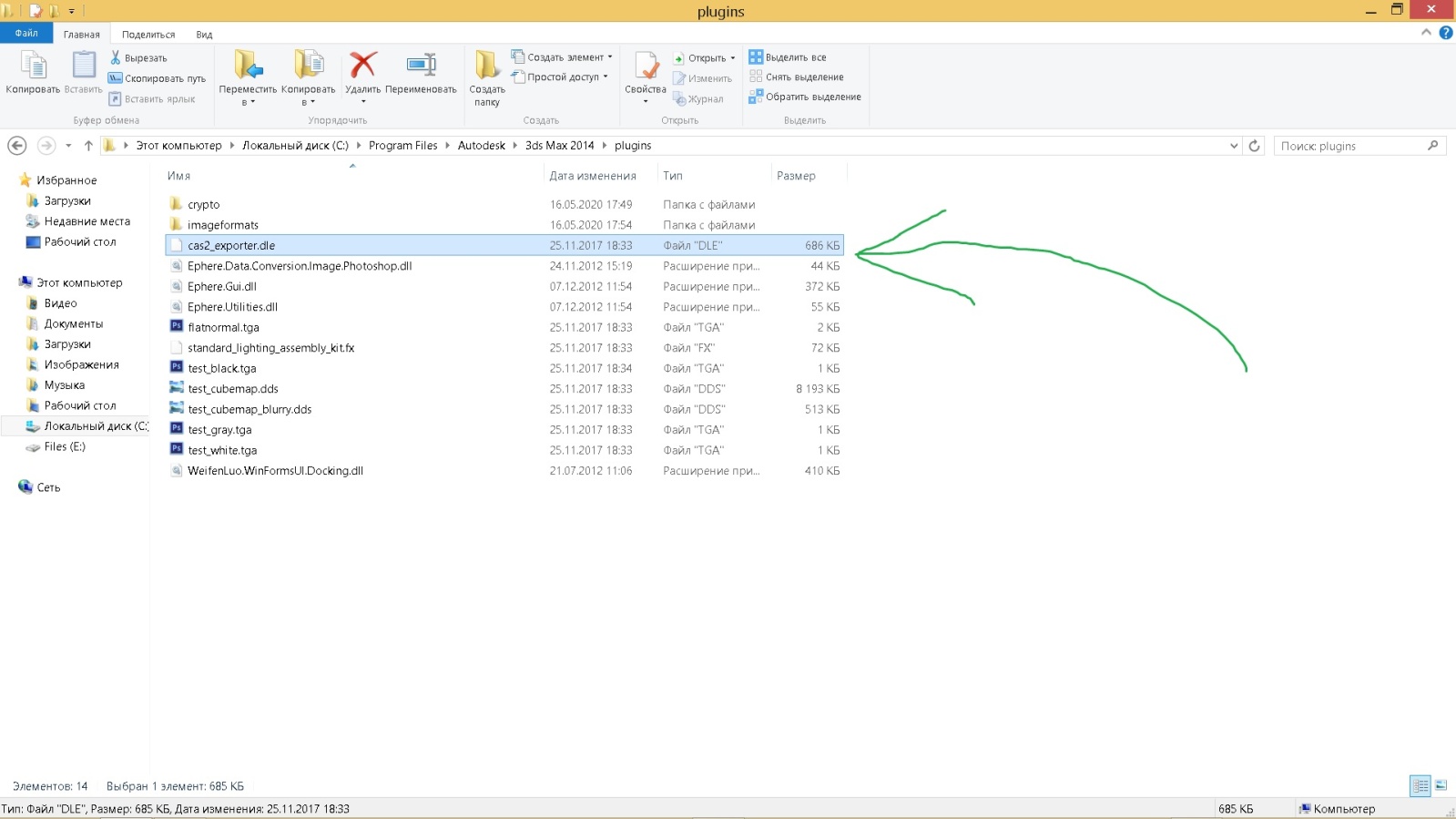Click the Cut (Вырезать) scissors icon
The image size is (1456, 819).
pyautogui.click(x=116, y=57)
